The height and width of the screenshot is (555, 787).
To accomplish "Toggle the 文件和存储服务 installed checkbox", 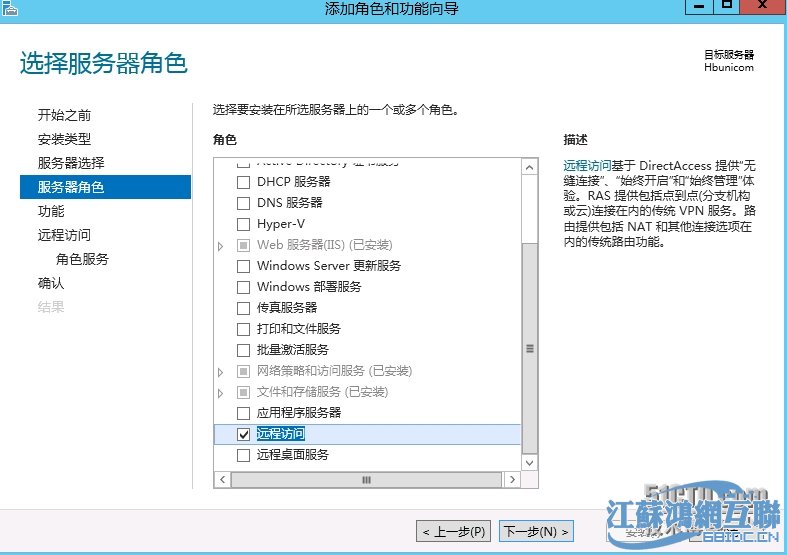I will [243, 392].
